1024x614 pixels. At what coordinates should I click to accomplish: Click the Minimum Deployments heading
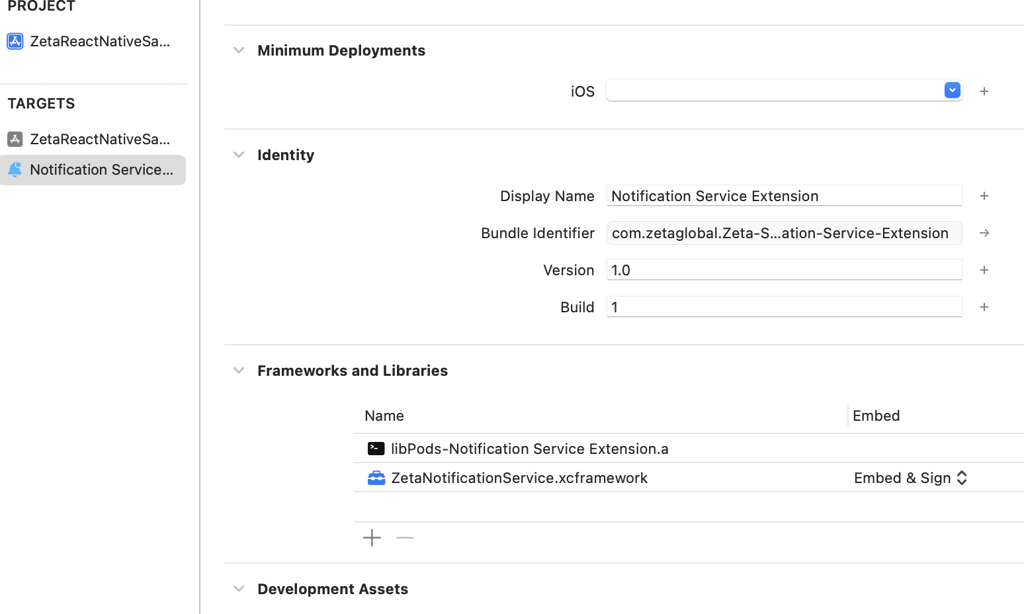tap(341, 50)
